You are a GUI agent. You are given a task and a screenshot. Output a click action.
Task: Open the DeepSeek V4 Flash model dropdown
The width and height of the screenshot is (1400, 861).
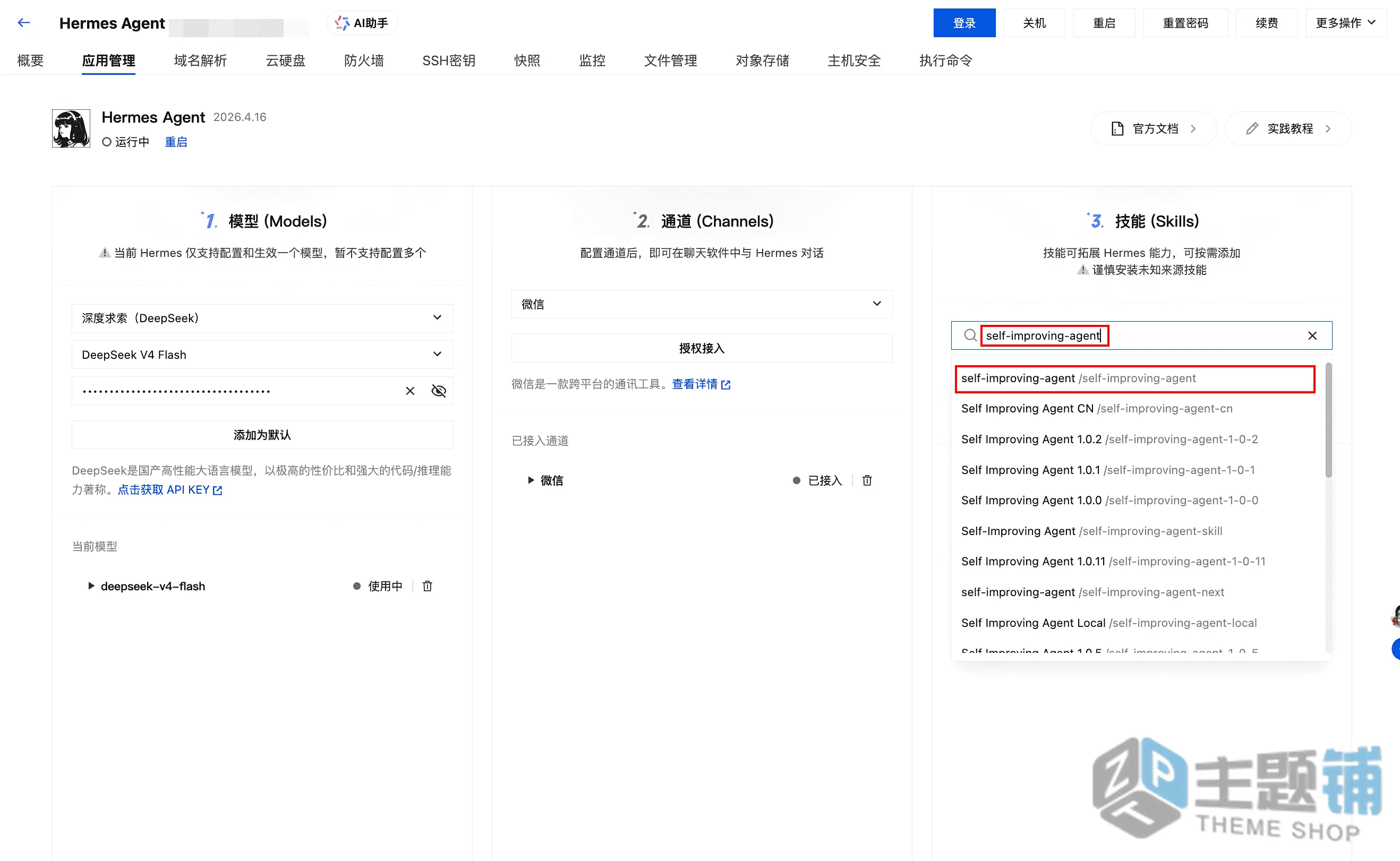(262, 355)
